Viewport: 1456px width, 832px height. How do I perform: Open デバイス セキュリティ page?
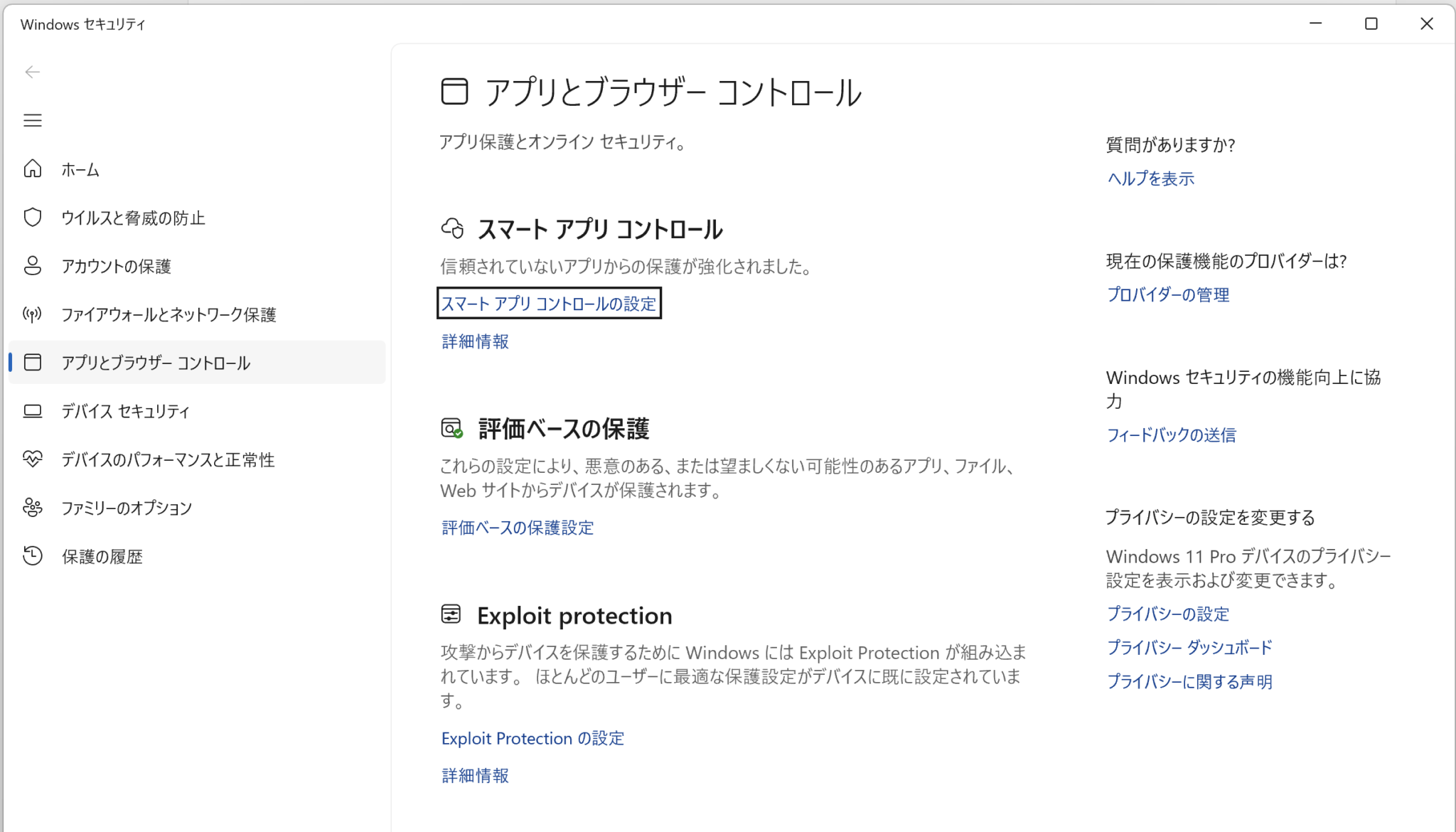click(197, 411)
